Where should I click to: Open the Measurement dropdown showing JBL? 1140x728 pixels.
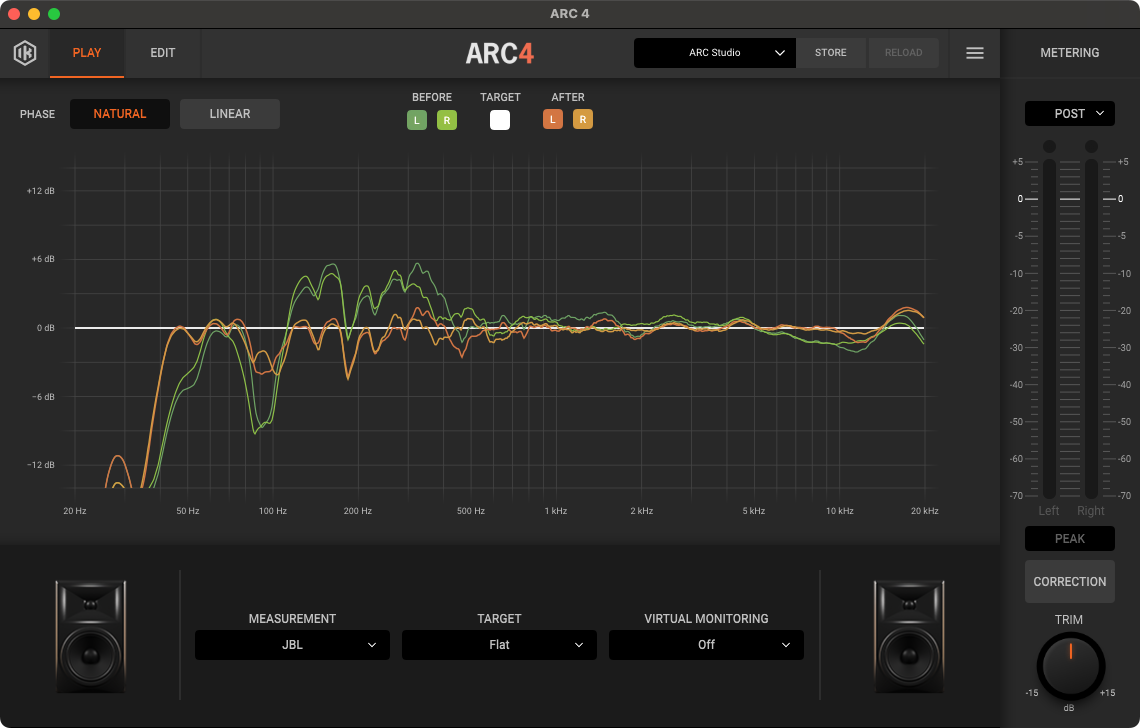(x=292, y=645)
